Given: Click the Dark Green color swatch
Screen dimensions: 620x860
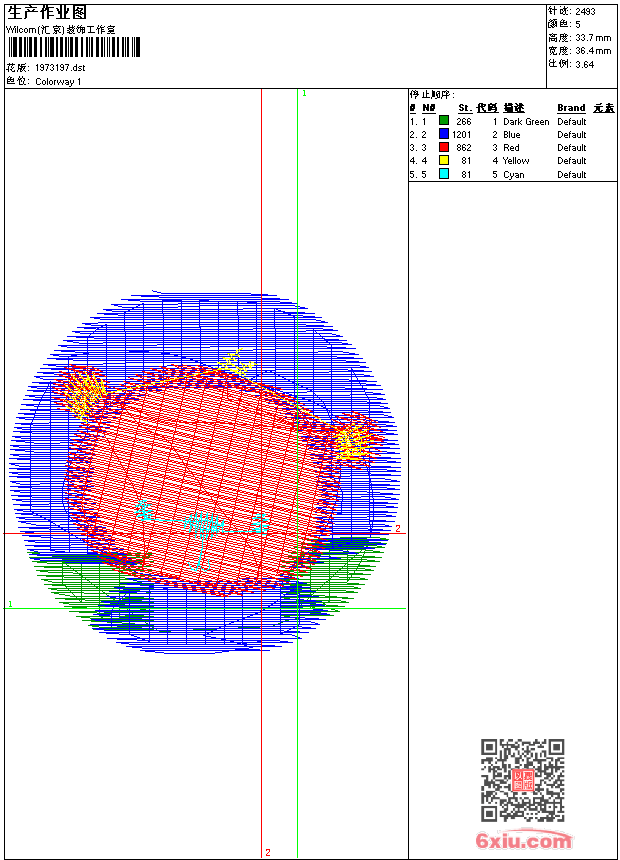Looking at the screenshot, I should [444, 121].
